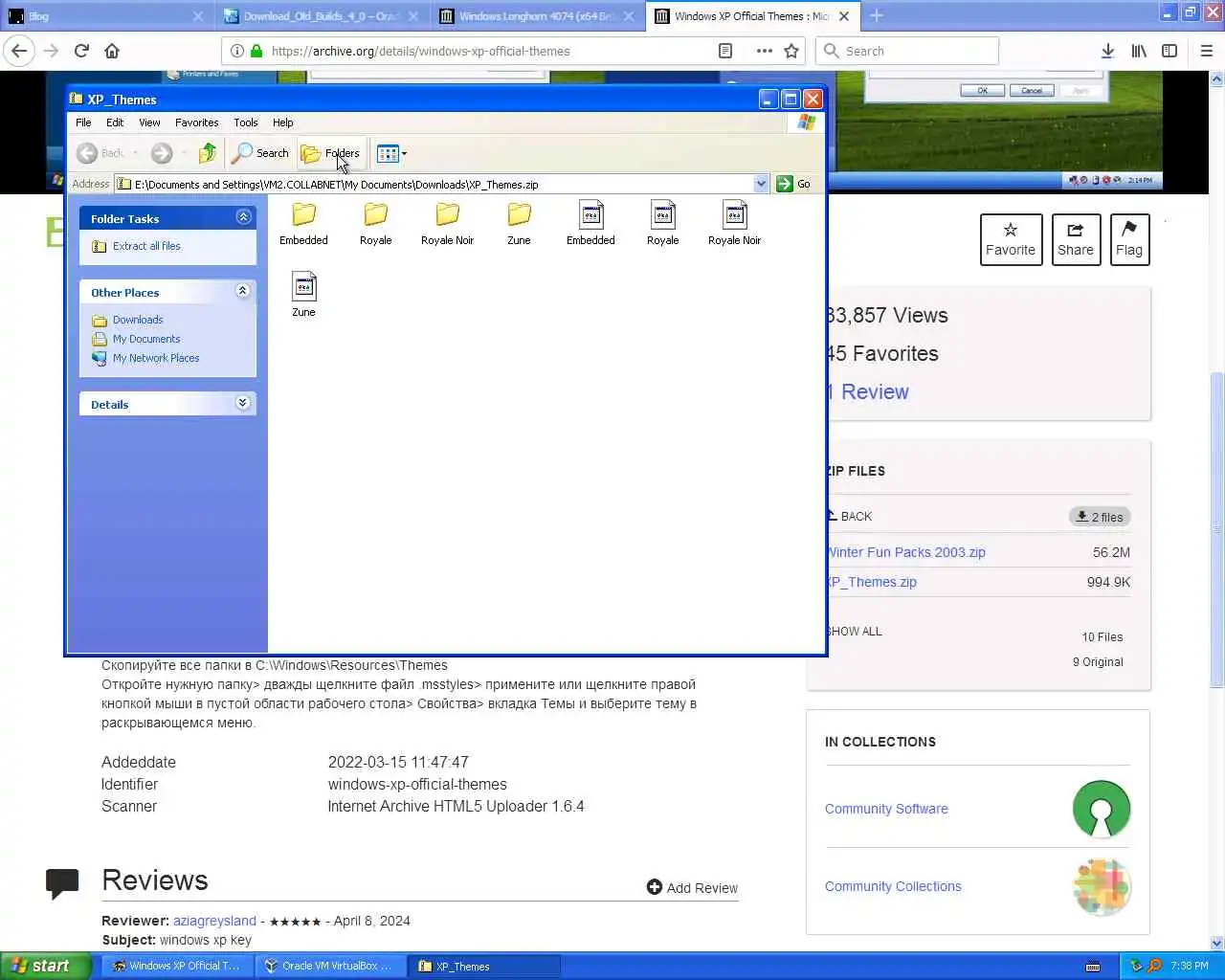Click the Share button on archive page
This screenshot has width=1225, height=980.
click(1076, 239)
